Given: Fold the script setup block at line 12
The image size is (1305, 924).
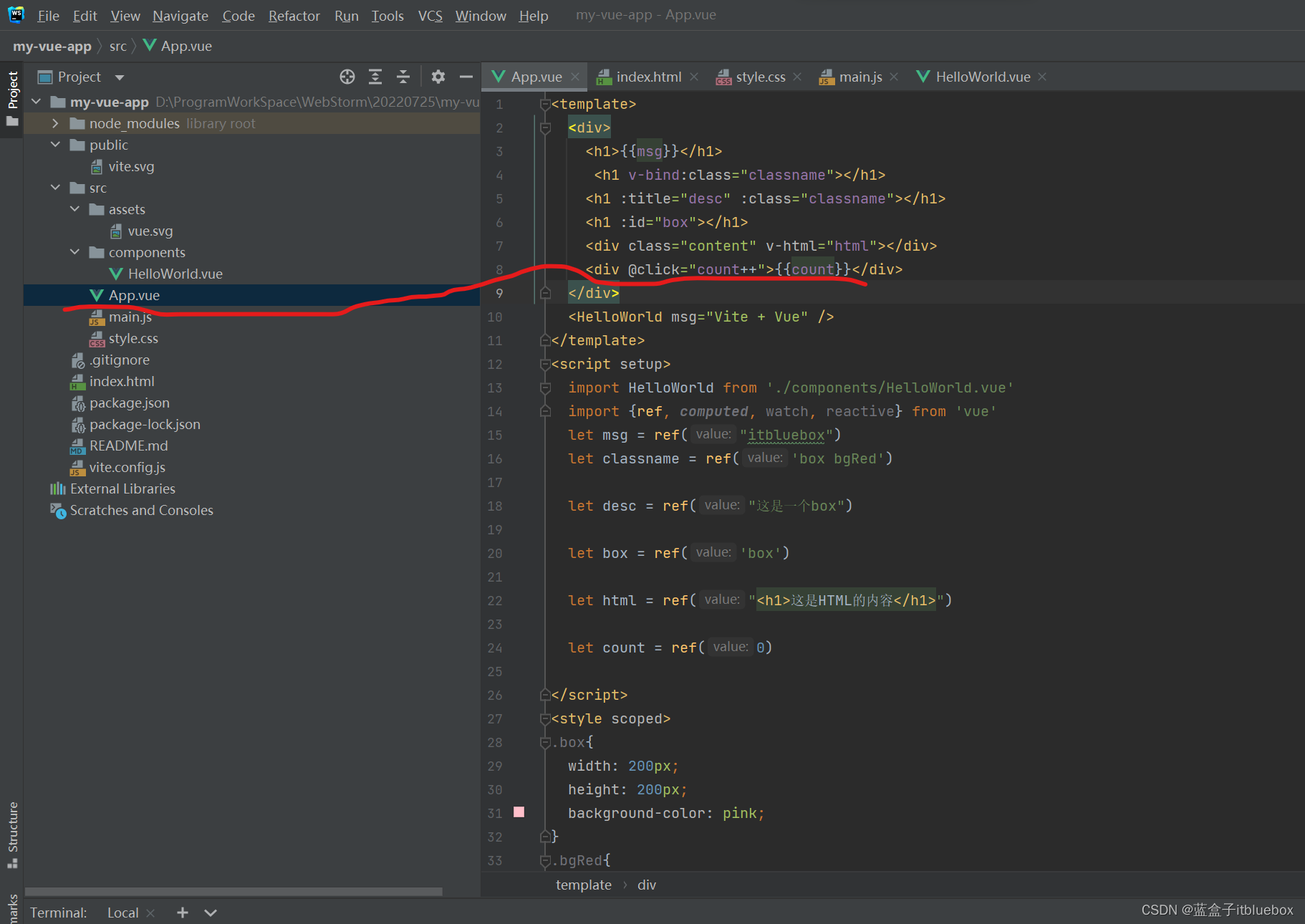Looking at the screenshot, I should click(545, 365).
